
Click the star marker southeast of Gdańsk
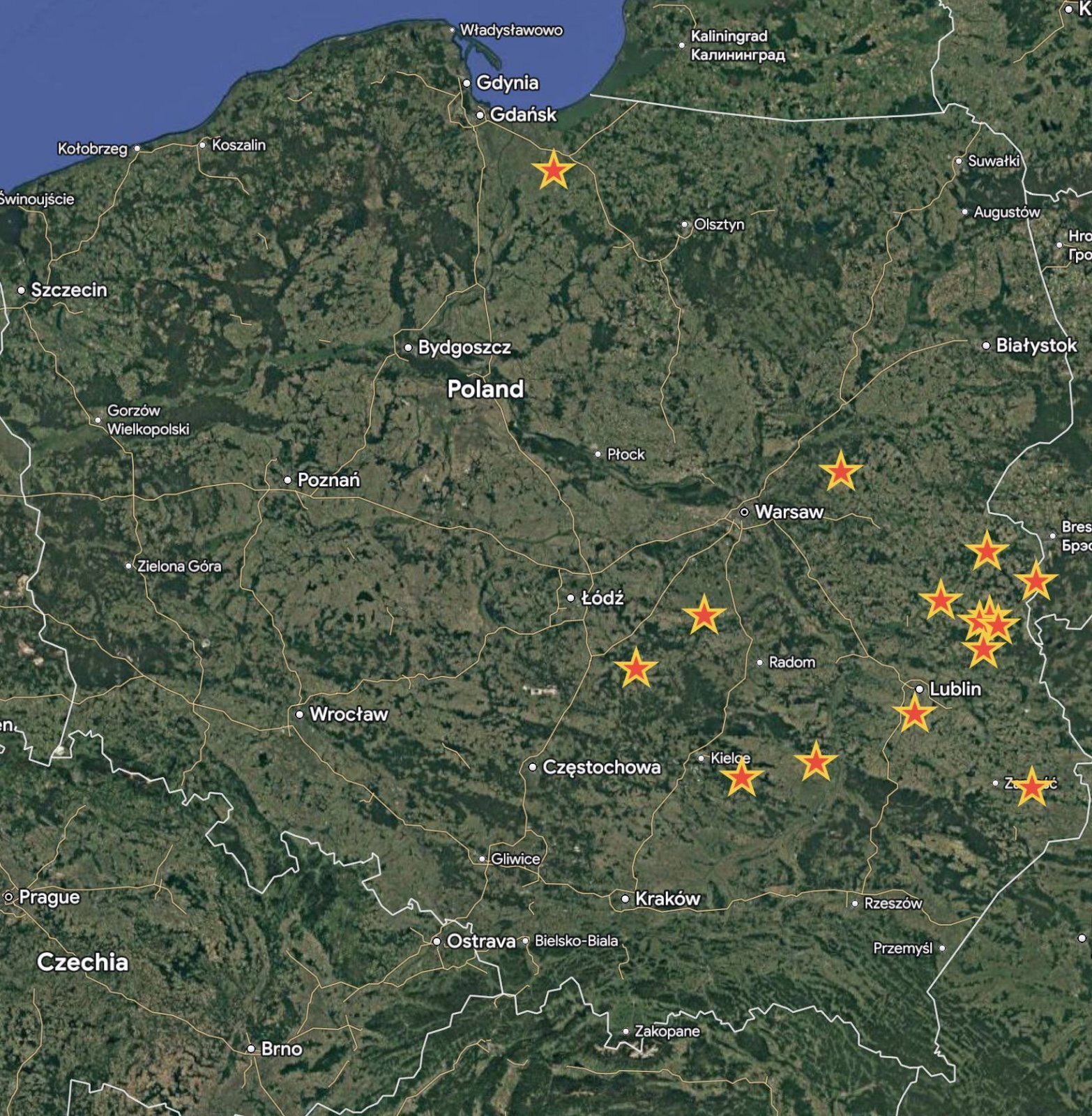[553, 170]
